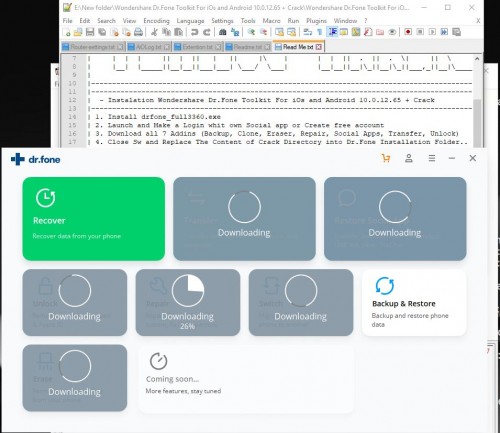This screenshot has width=500, height=433.
Task: Click the Zoom In icon in Notepad++
Action: click(251, 32)
